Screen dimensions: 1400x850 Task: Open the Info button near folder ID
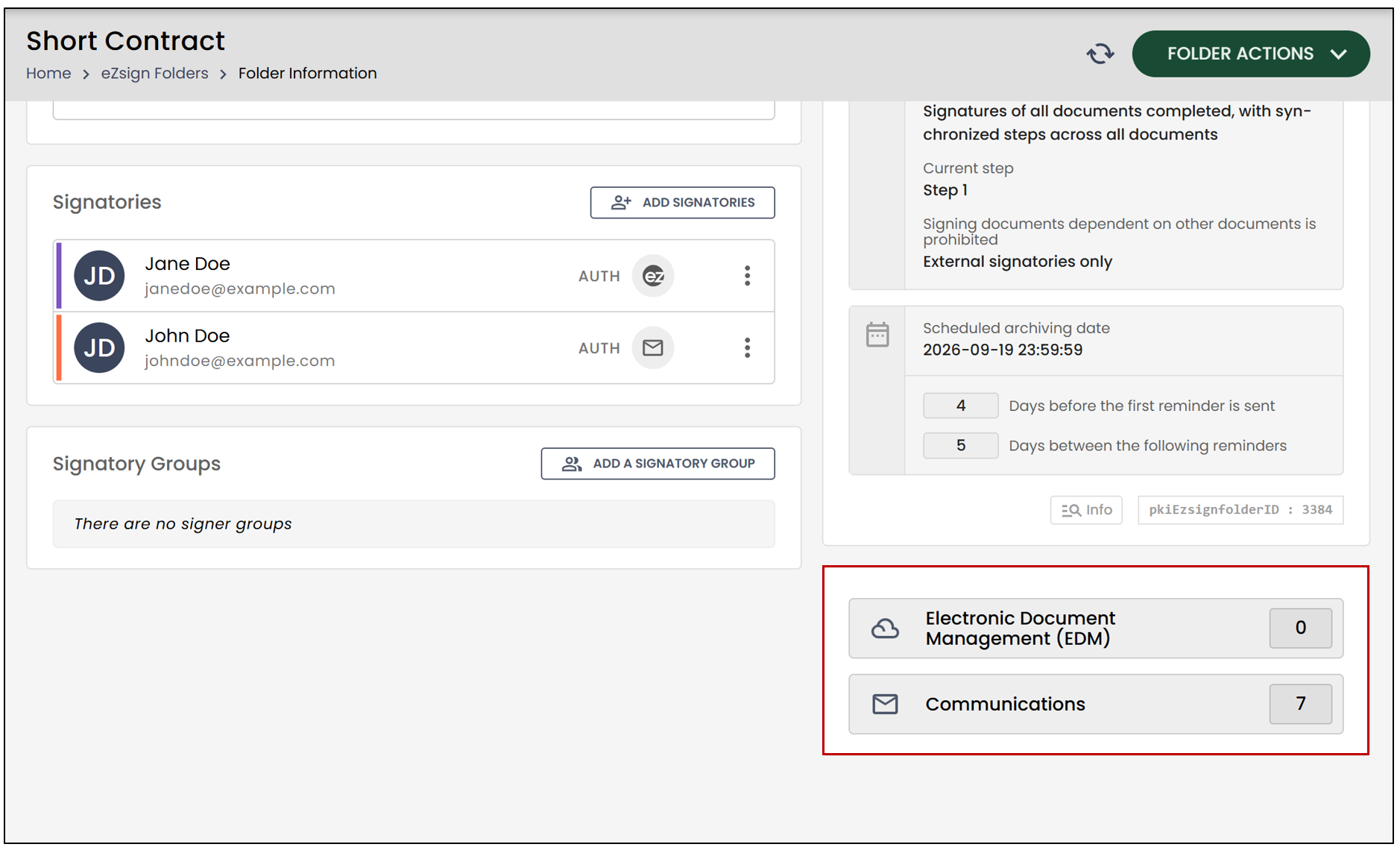[x=1086, y=510]
